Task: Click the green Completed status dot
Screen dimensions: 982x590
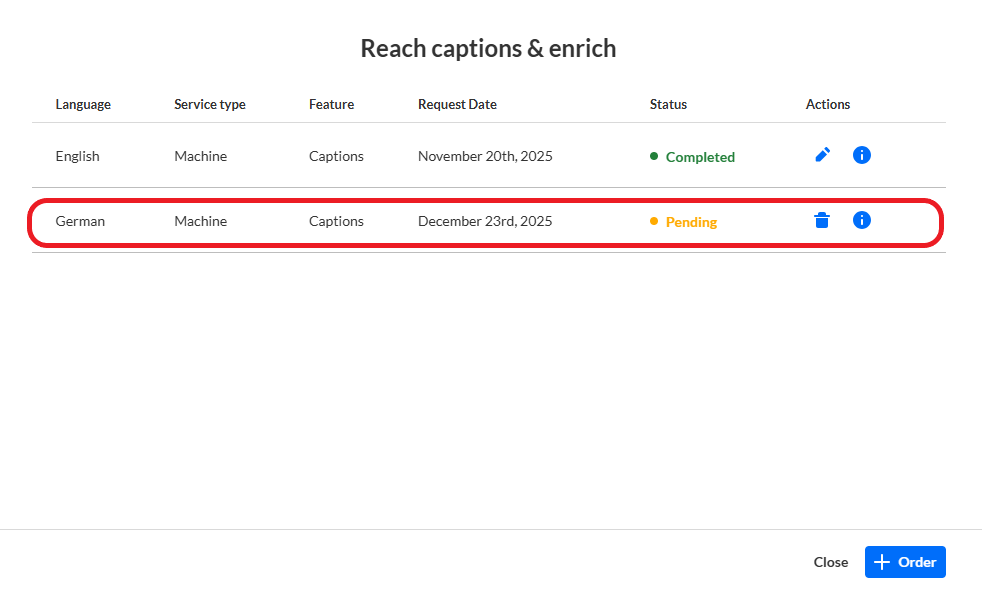Action: tap(654, 156)
